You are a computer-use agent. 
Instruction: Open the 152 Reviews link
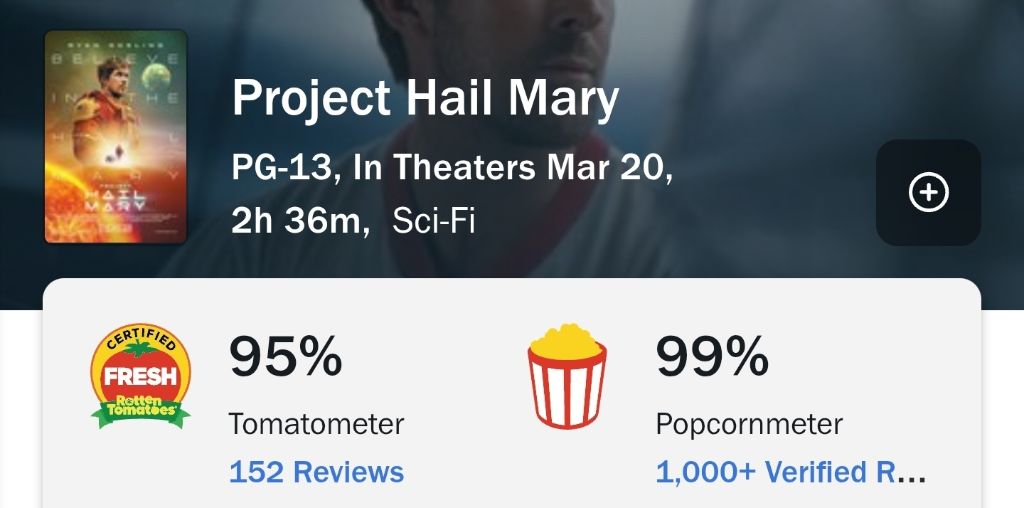pos(316,471)
